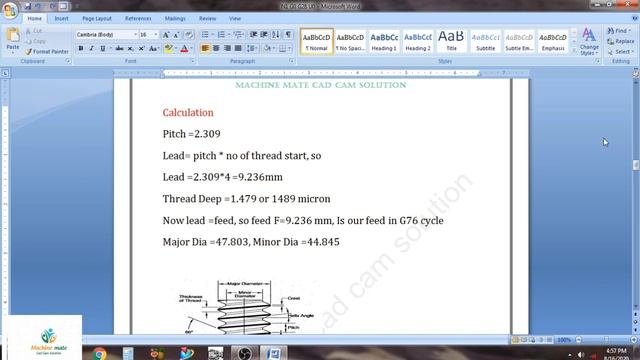The width and height of the screenshot is (640, 360).
Task: Apply the No Spacing style
Action: tap(350, 41)
